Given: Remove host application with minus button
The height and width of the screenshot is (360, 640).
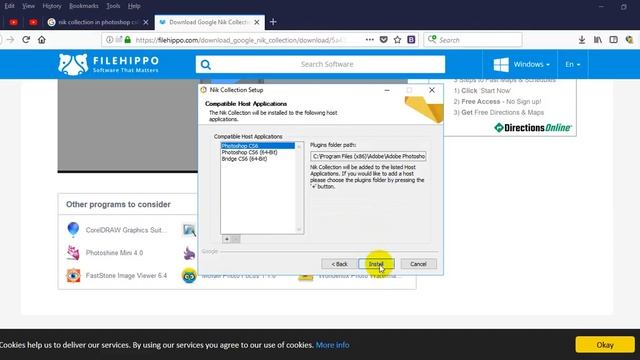Looking at the screenshot, I should pos(236,239).
